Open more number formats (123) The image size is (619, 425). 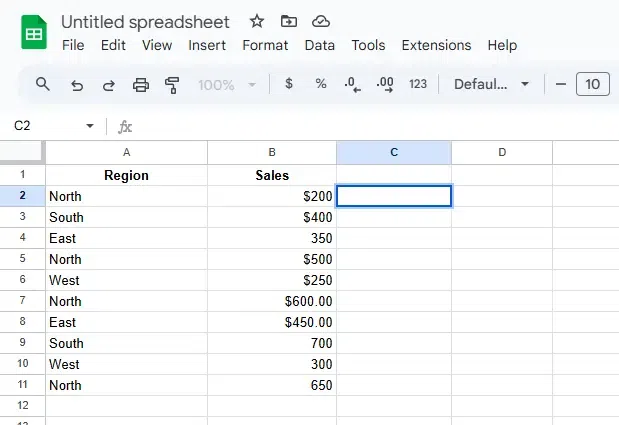(x=418, y=84)
